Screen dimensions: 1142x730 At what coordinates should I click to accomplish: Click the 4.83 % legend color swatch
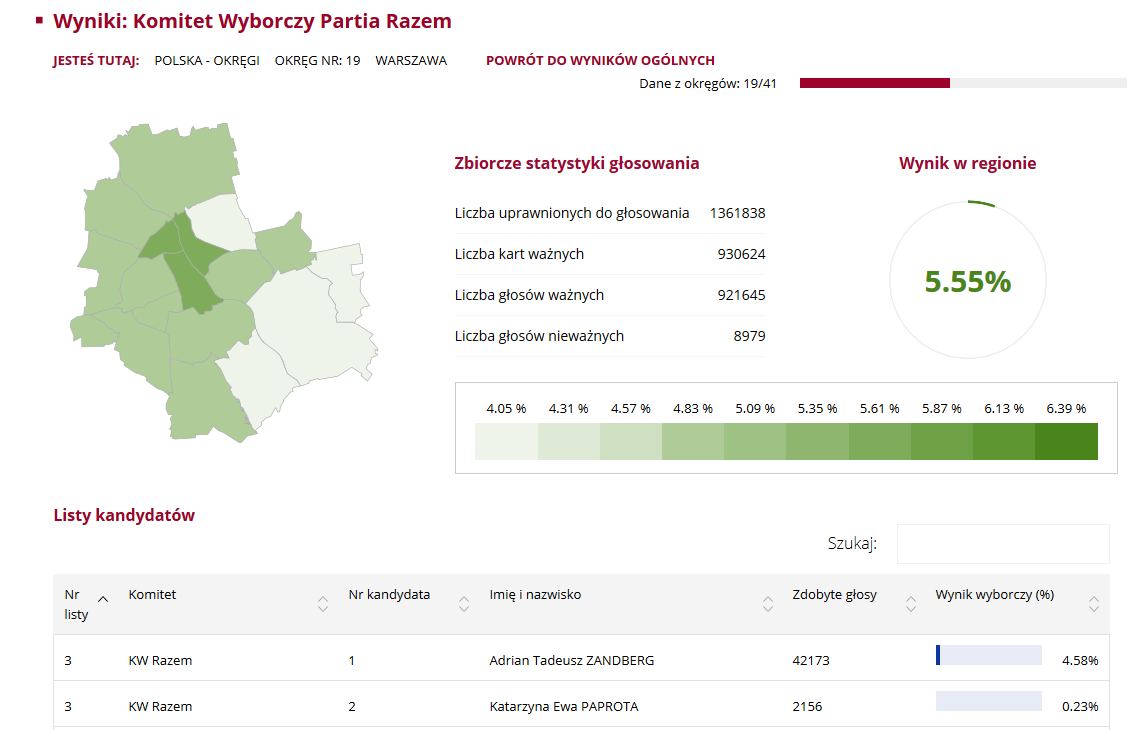pyautogui.click(x=693, y=441)
